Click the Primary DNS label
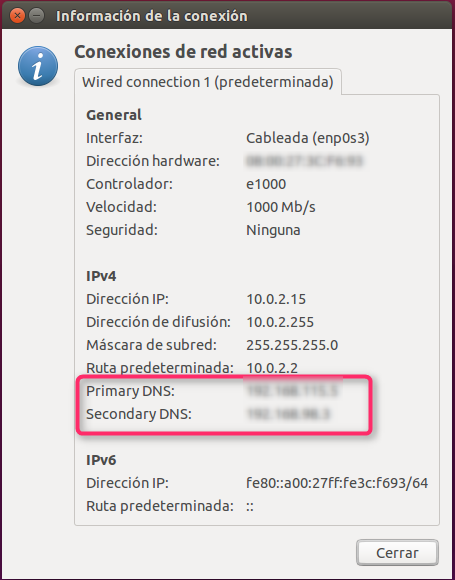This screenshot has height=580, width=455. click(130, 391)
